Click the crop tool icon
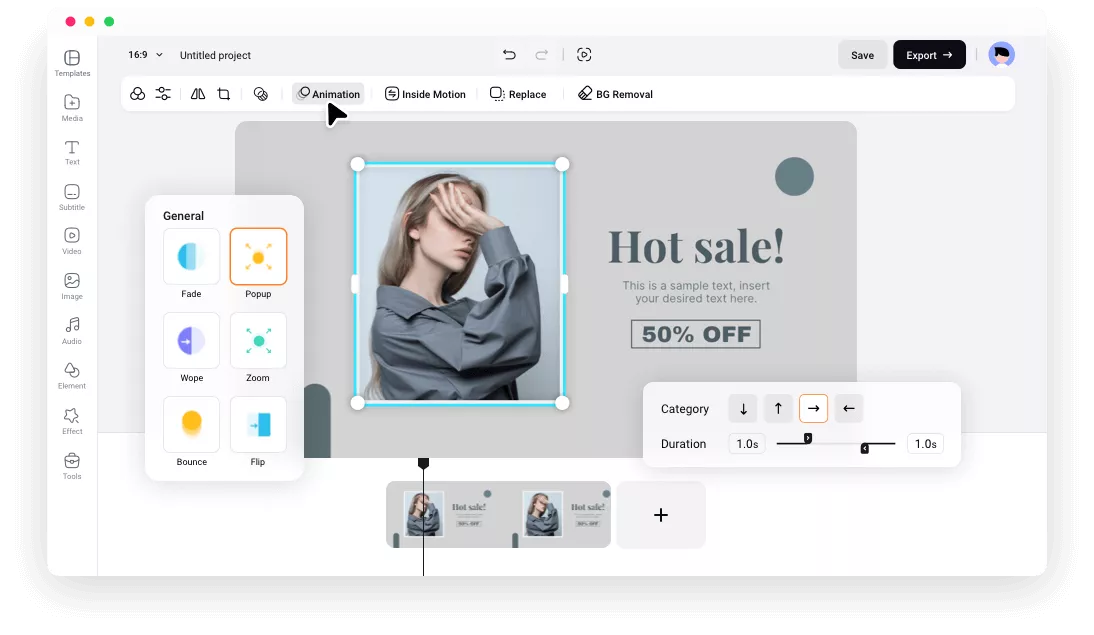 (224, 94)
